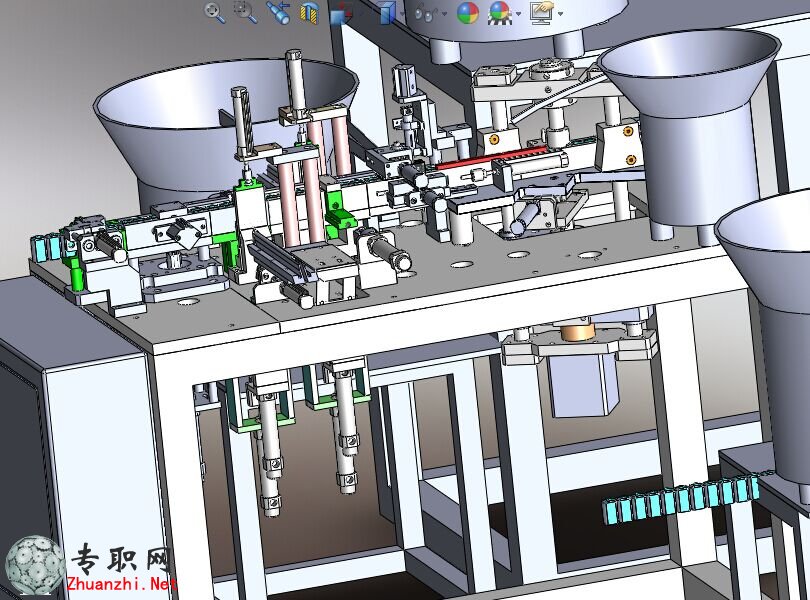The height and width of the screenshot is (600, 810).
Task: Select the Zoom to Area tool
Action: point(245,12)
